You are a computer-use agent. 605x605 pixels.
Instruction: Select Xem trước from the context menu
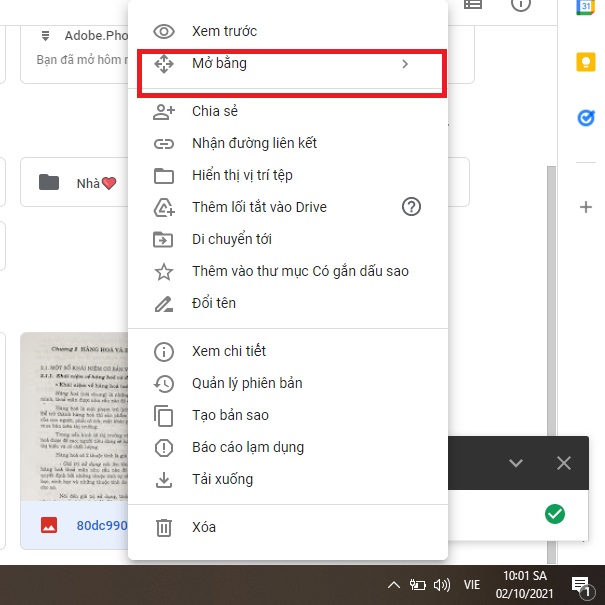point(288,31)
